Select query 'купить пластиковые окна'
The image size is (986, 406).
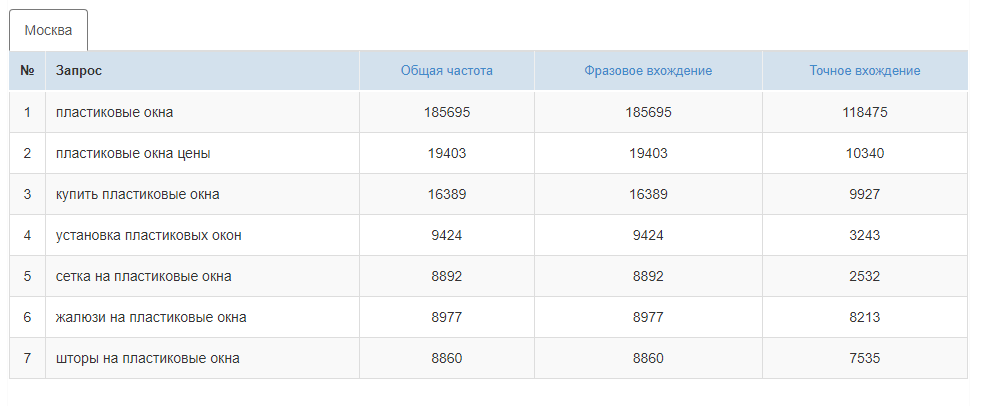[x=138, y=194]
